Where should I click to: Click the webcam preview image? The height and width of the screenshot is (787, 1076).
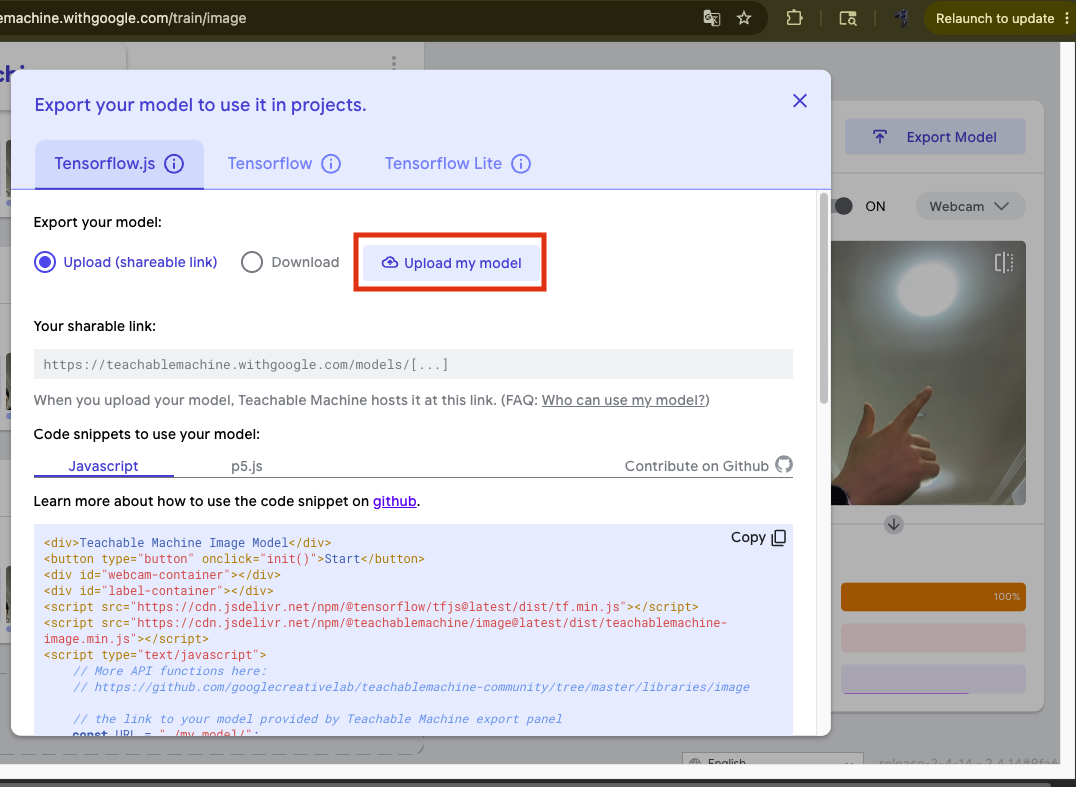[x=928, y=373]
